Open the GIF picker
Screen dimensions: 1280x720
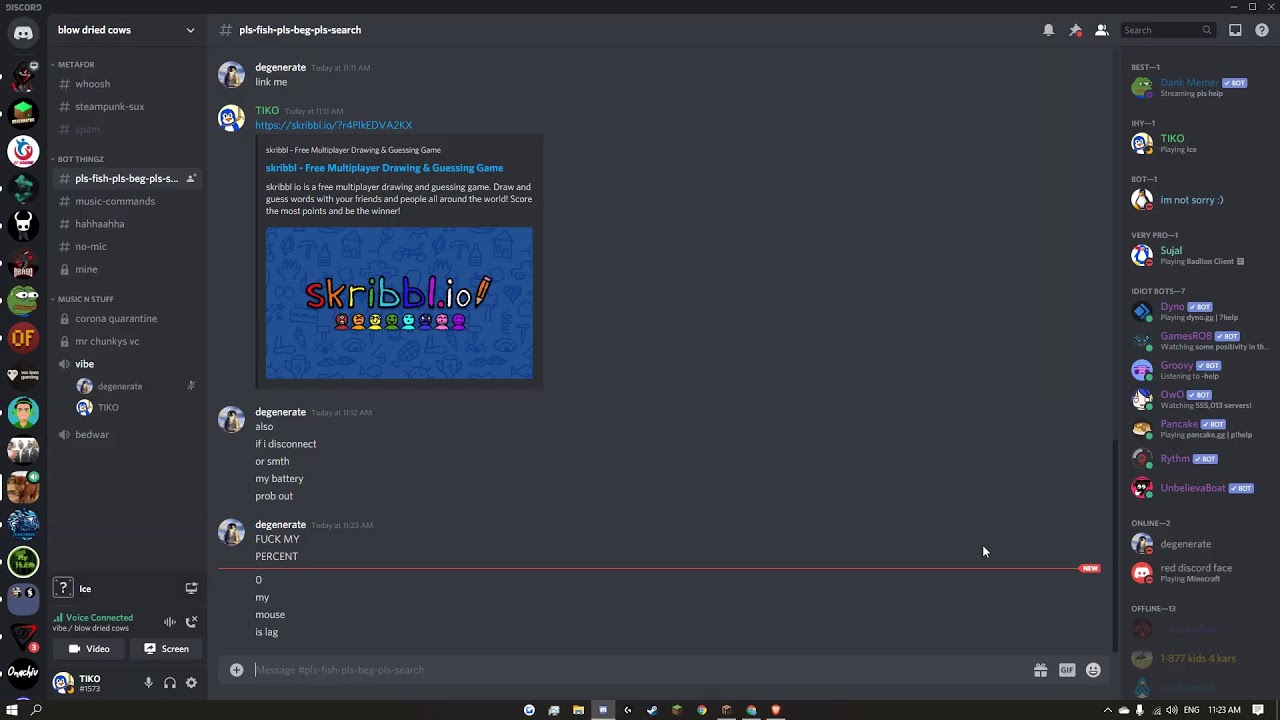[1067, 670]
